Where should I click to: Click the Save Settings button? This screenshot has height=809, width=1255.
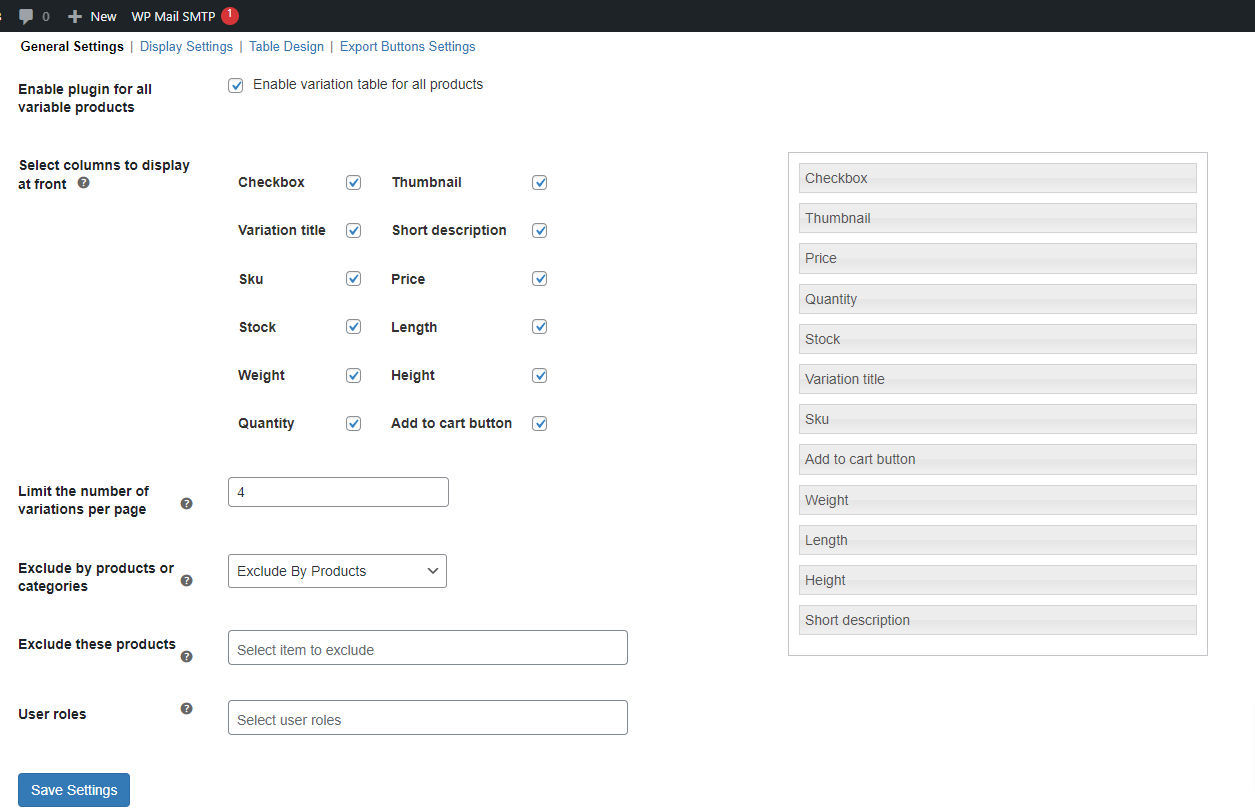coord(73,789)
